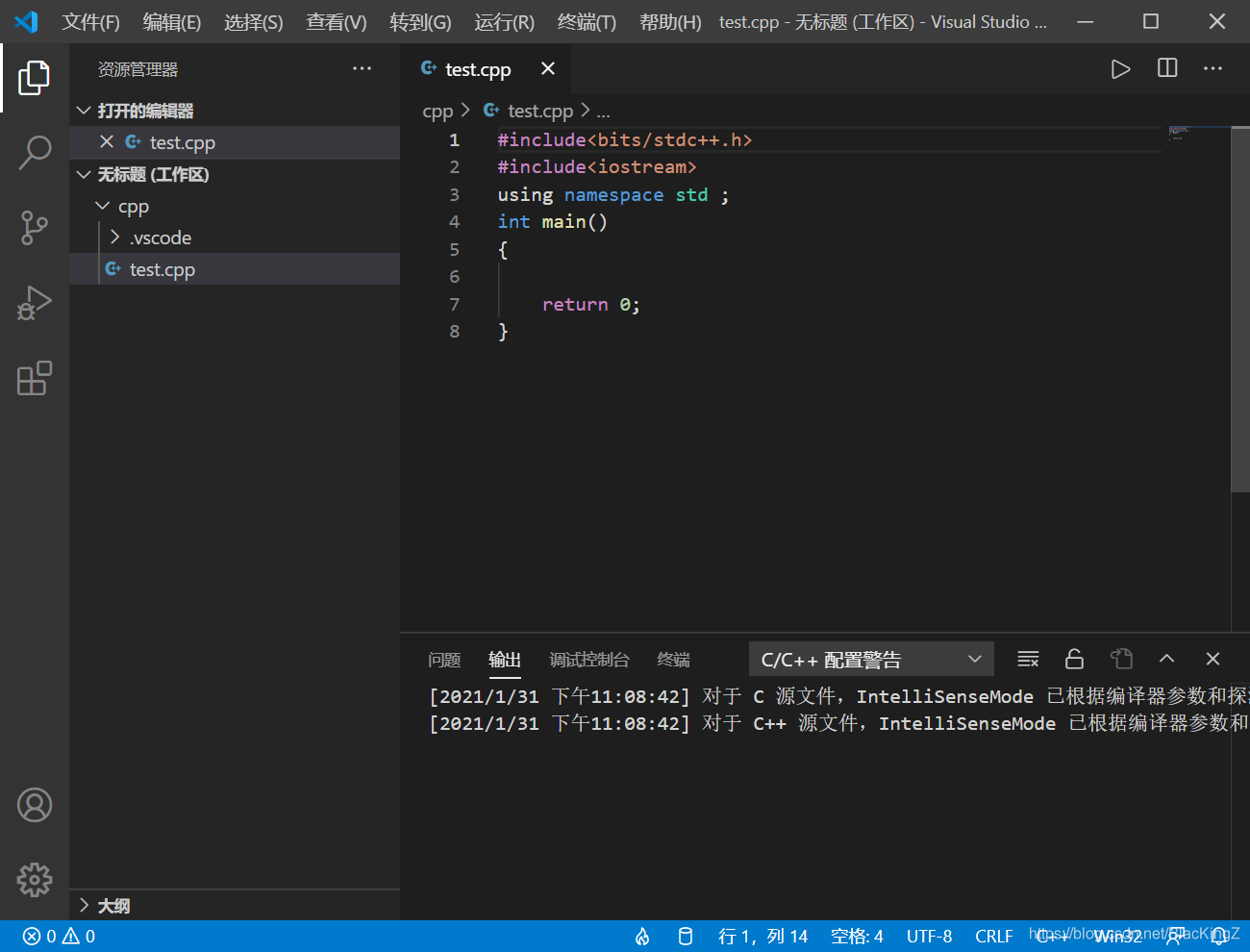Switch to the 终端 panel tab
Image resolution: width=1250 pixels, height=952 pixels.
(x=673, y=660)
